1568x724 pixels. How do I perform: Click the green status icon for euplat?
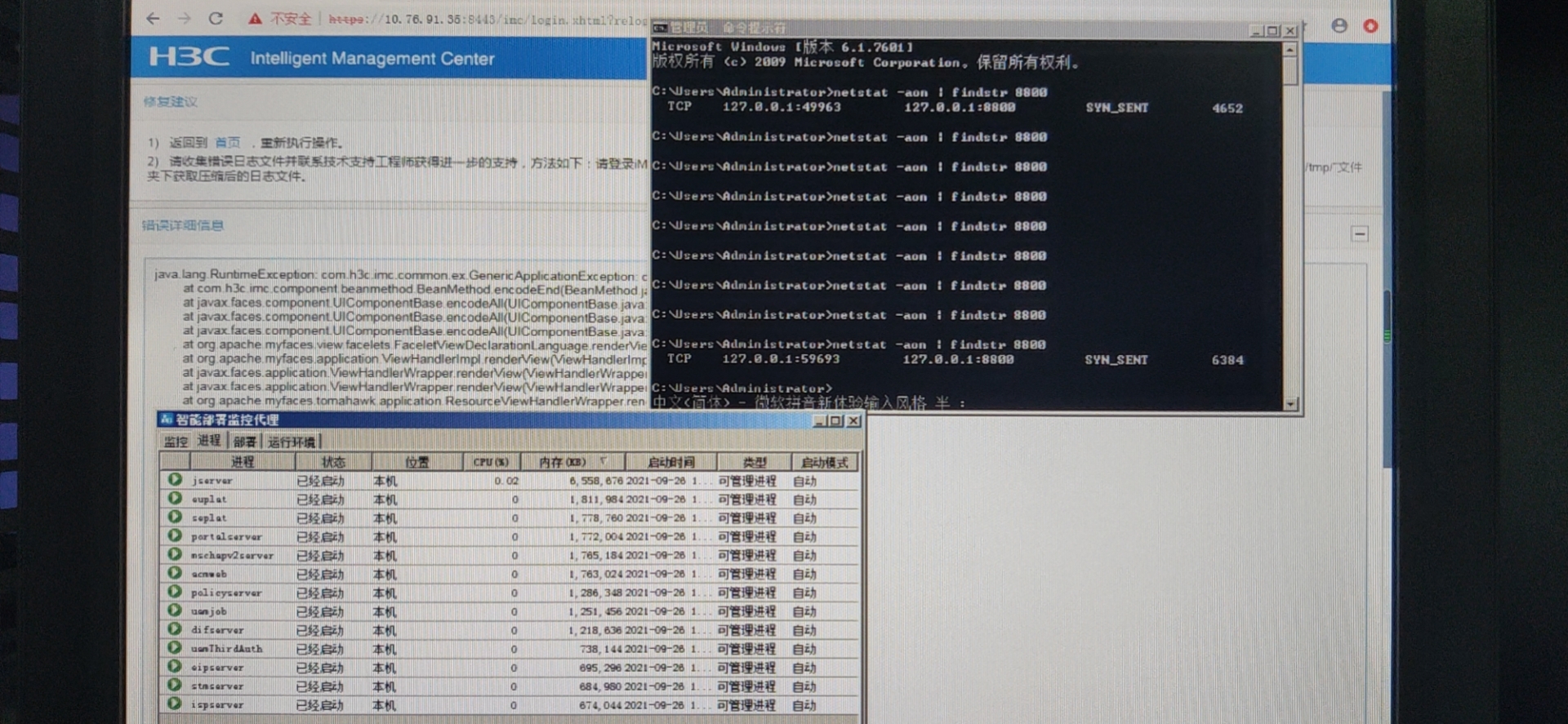point(175,498)
